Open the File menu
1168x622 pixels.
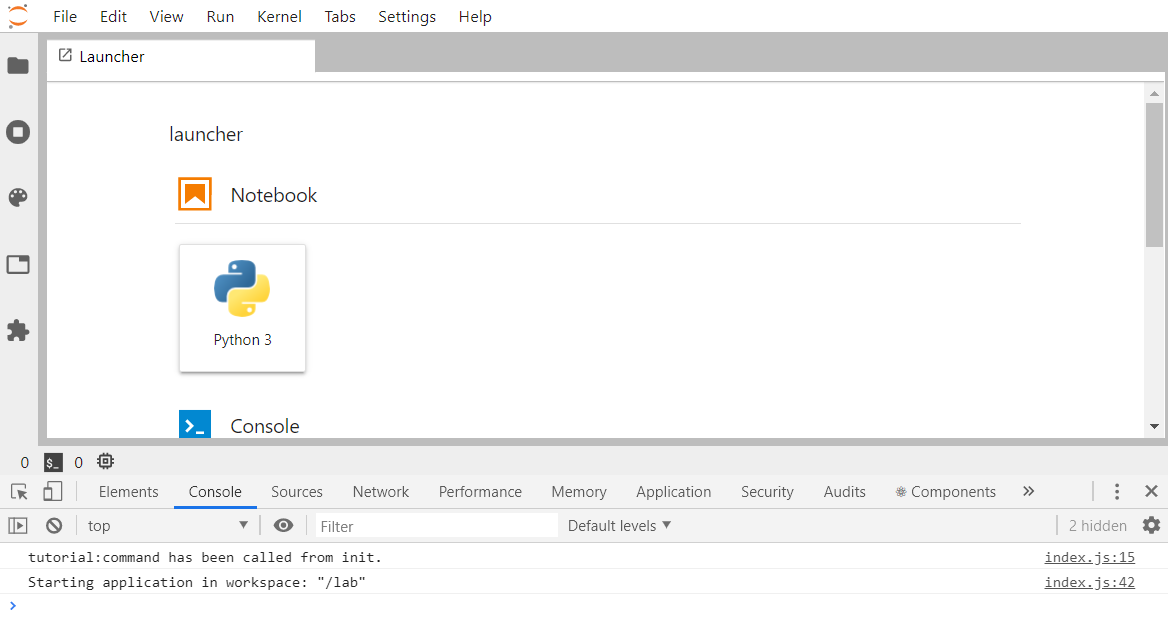(65, 16)
